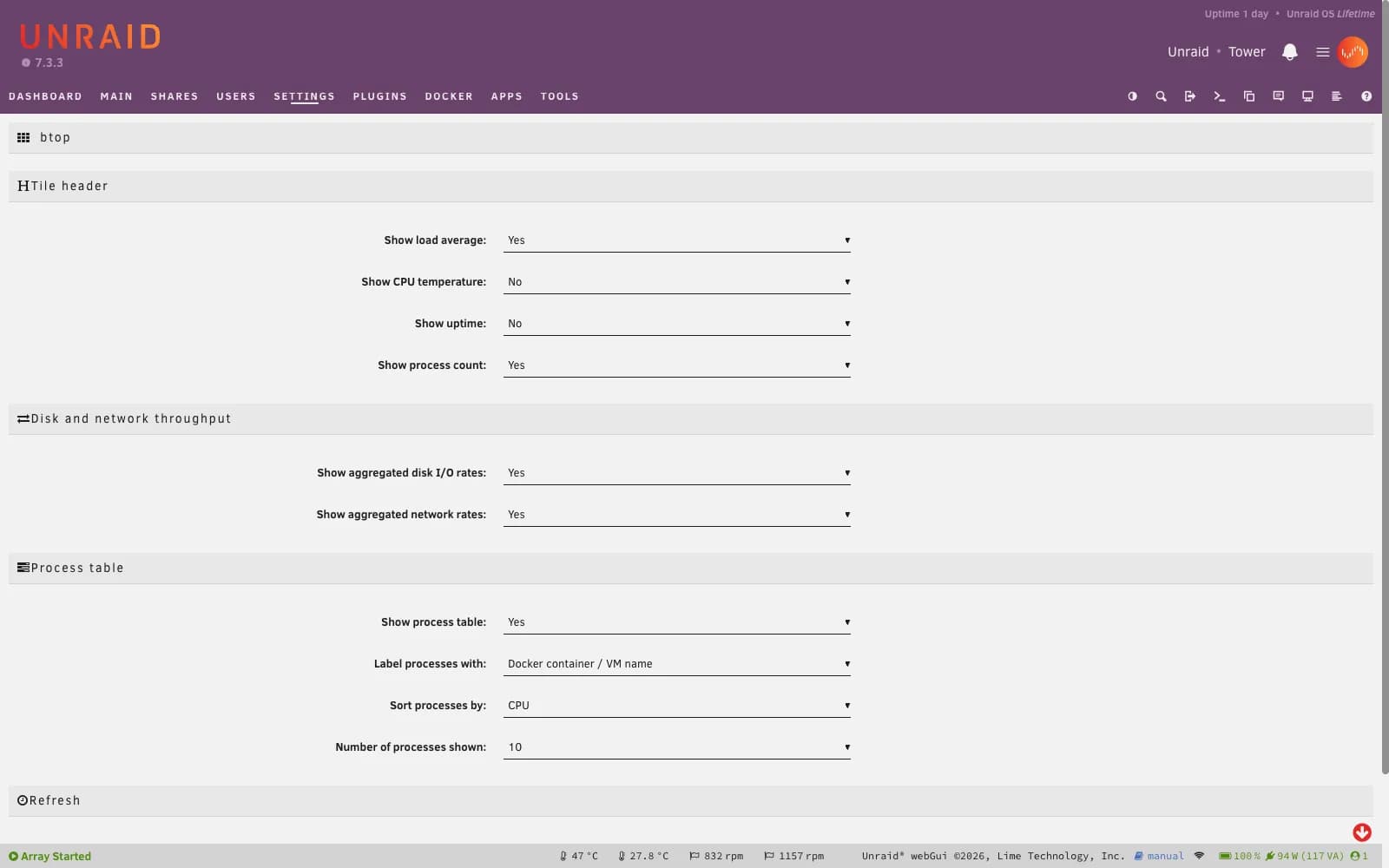Viewport: 1389px width, 868px height.
Task: Open the terminal icon
Action: (x=1220, y=96)
